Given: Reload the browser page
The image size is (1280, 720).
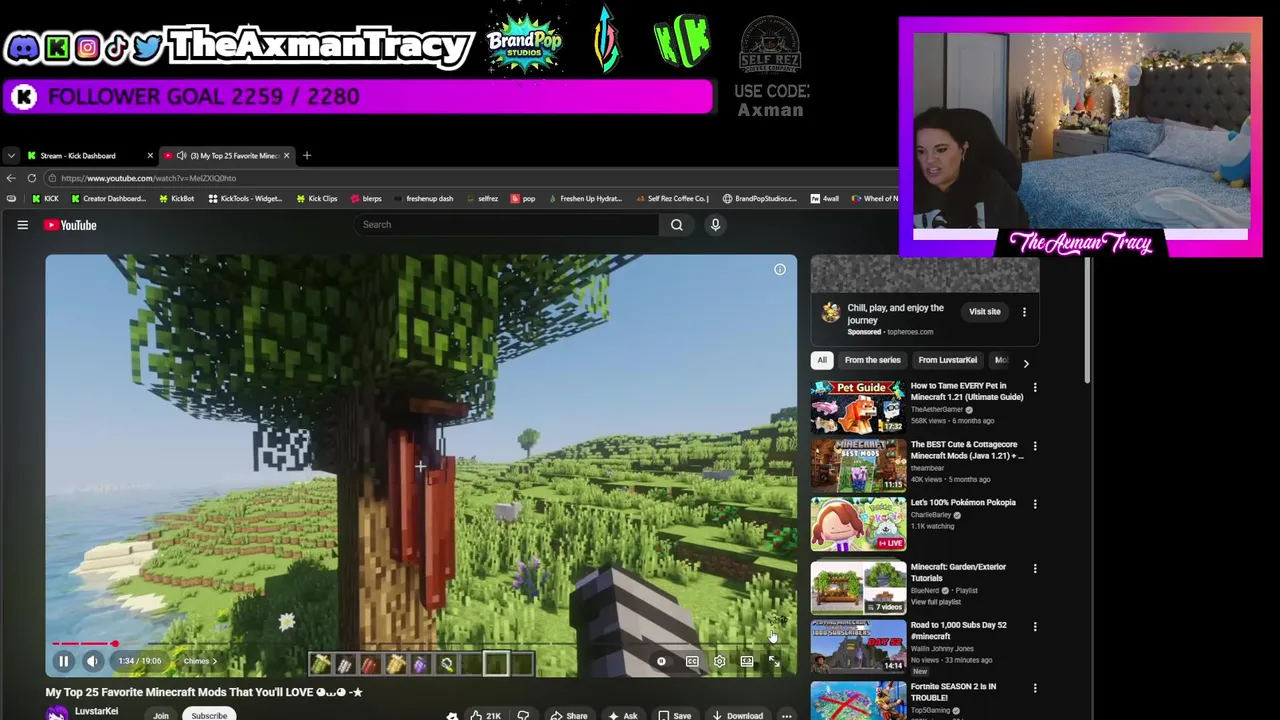Looking at the screenshot, I should (32, 178).
